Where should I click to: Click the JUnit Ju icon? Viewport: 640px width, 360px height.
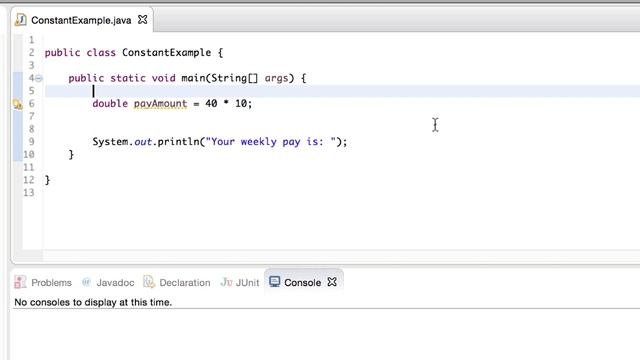(x=226, y=282)
